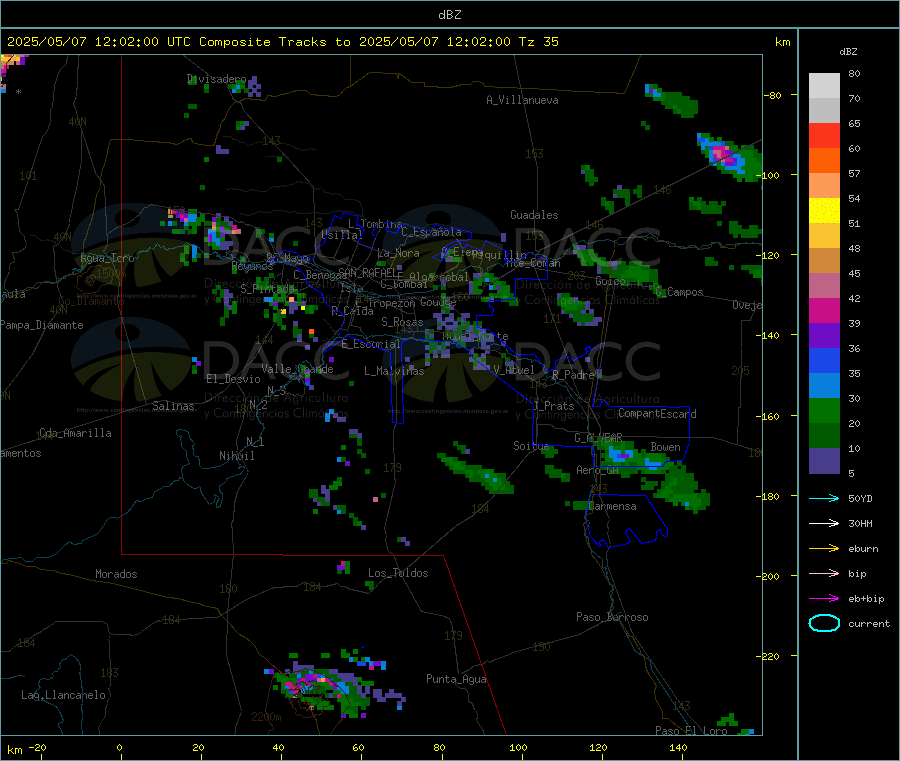Image resolution: width=900 pixels, height=761 pixels.
Task: Select the 60 dBZ red swatch
Action: pos(824,135)
